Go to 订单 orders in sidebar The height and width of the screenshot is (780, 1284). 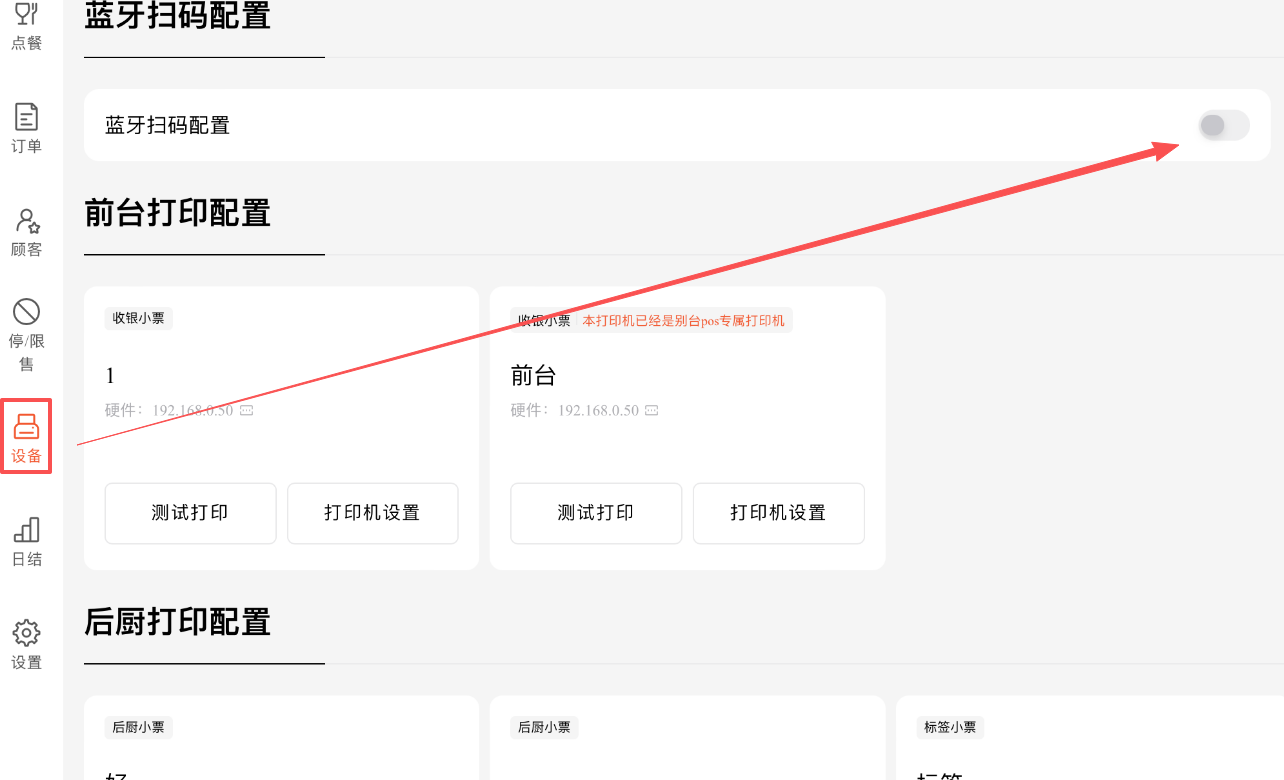[26, 128]
